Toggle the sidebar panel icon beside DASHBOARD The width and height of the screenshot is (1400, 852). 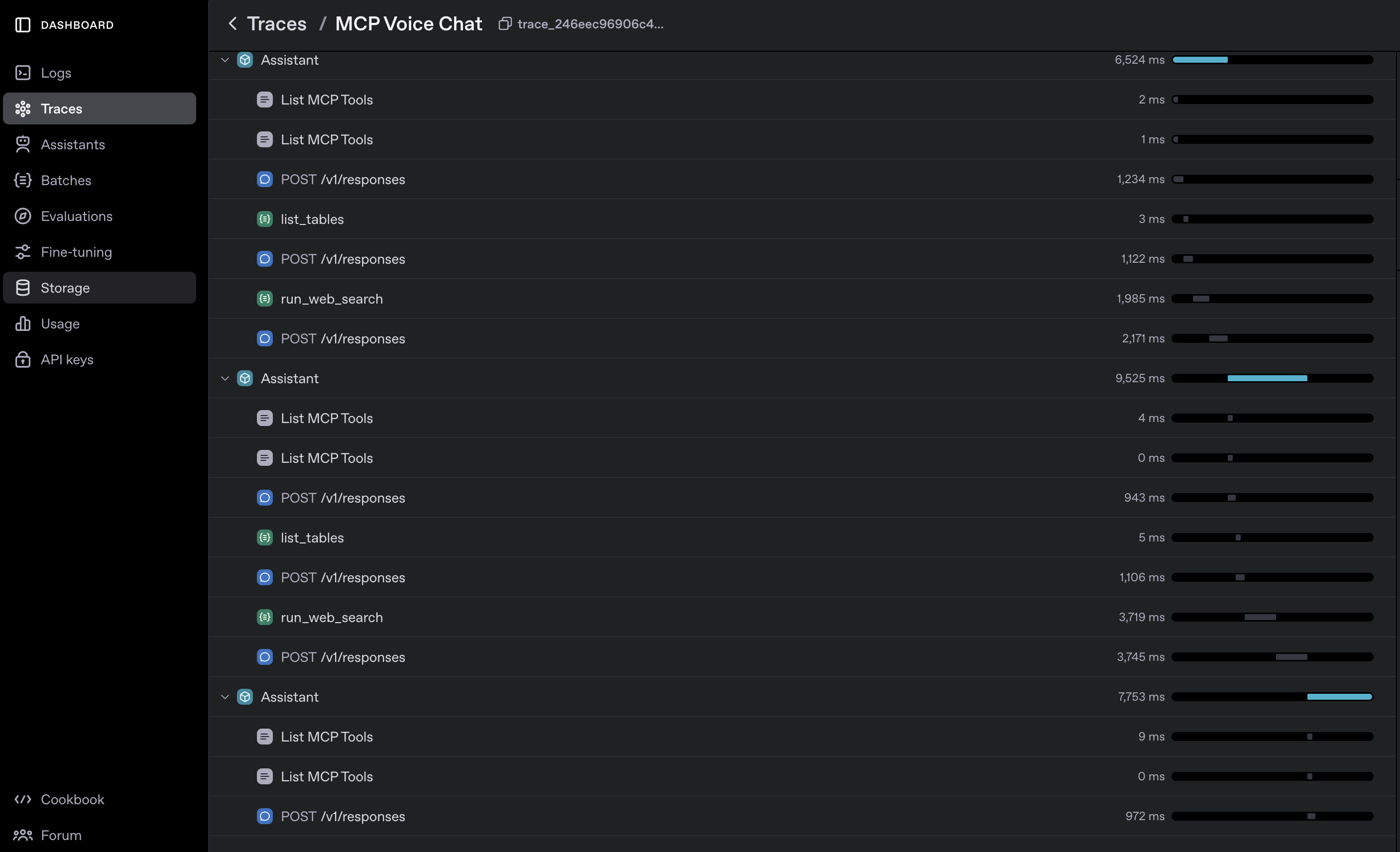pyautogui.click(x=23, y=25)
